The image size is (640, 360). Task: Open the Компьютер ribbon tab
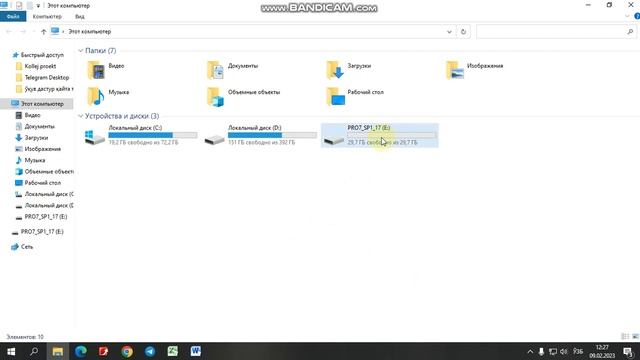pyautogui.click(x=47, y=16)
